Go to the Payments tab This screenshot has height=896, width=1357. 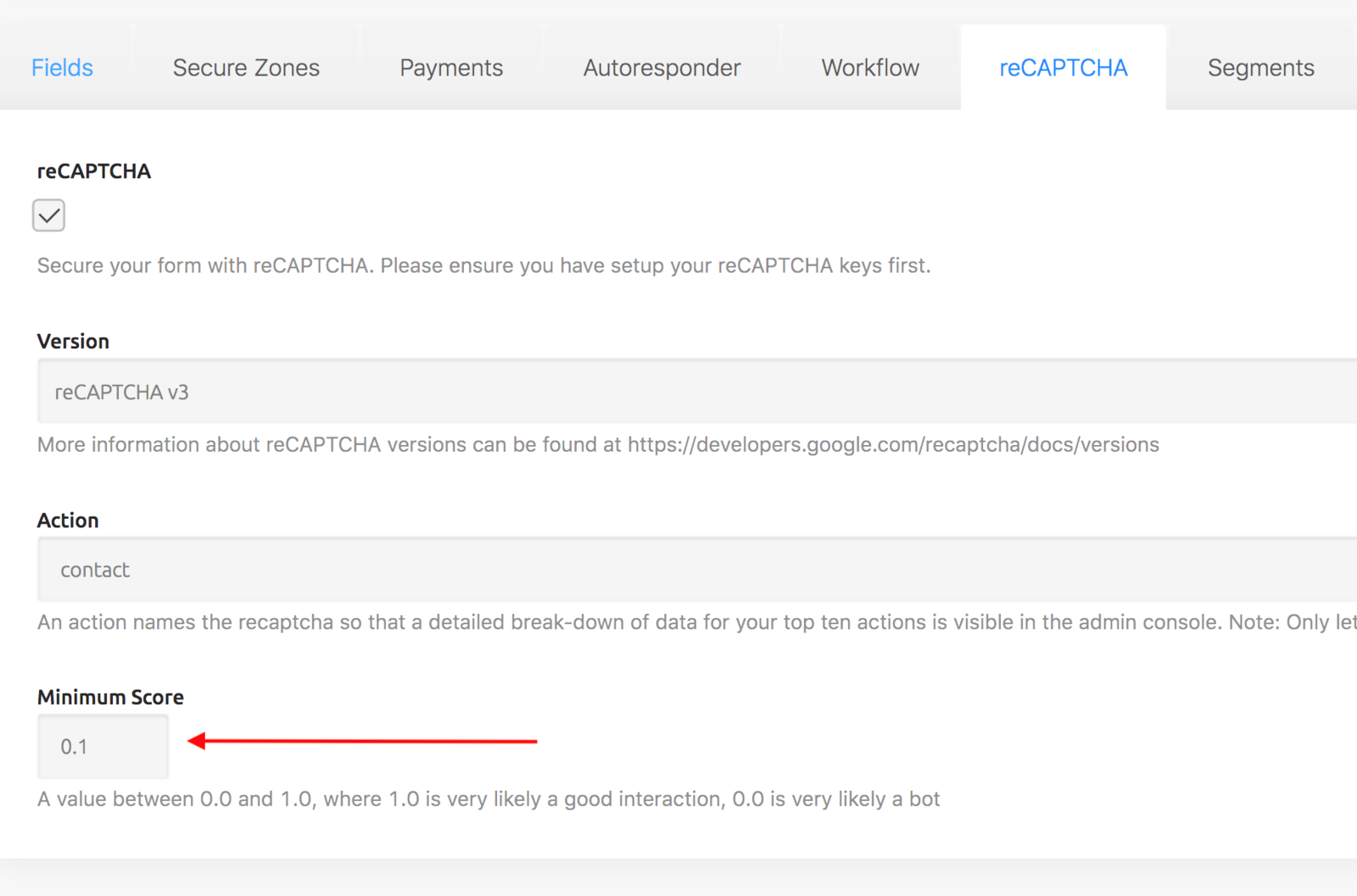(x=451, y=68)
